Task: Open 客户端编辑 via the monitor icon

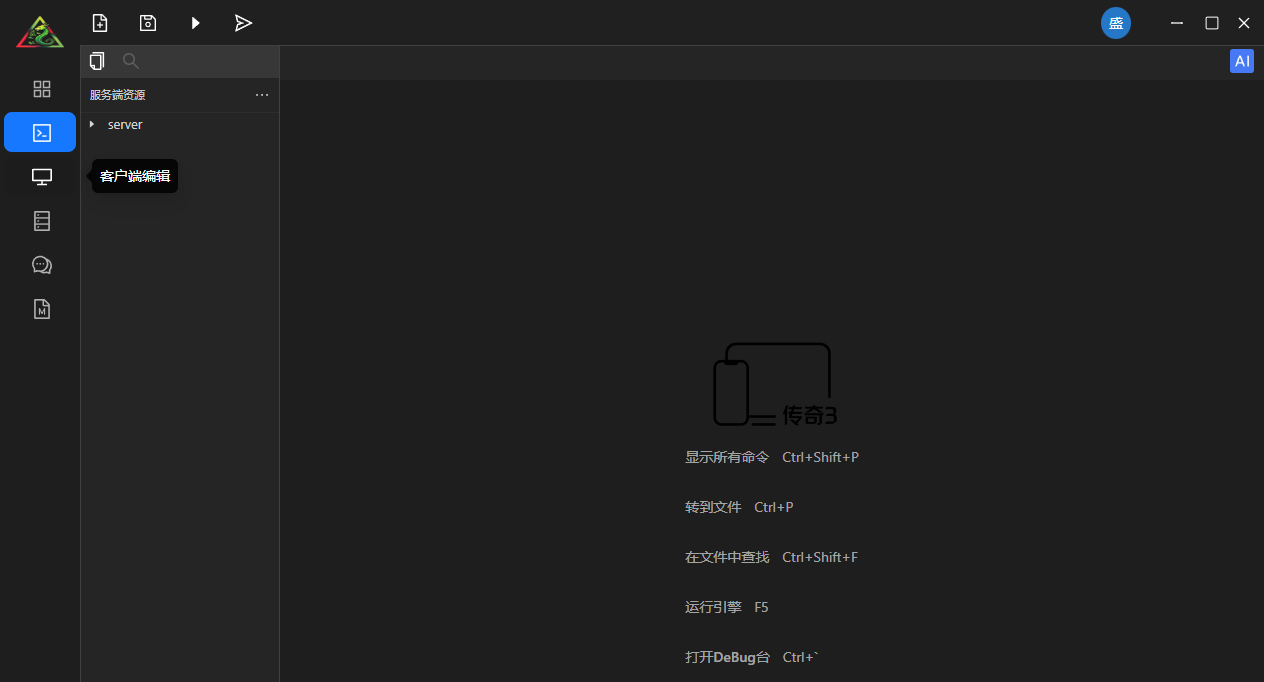Action: 40,176
